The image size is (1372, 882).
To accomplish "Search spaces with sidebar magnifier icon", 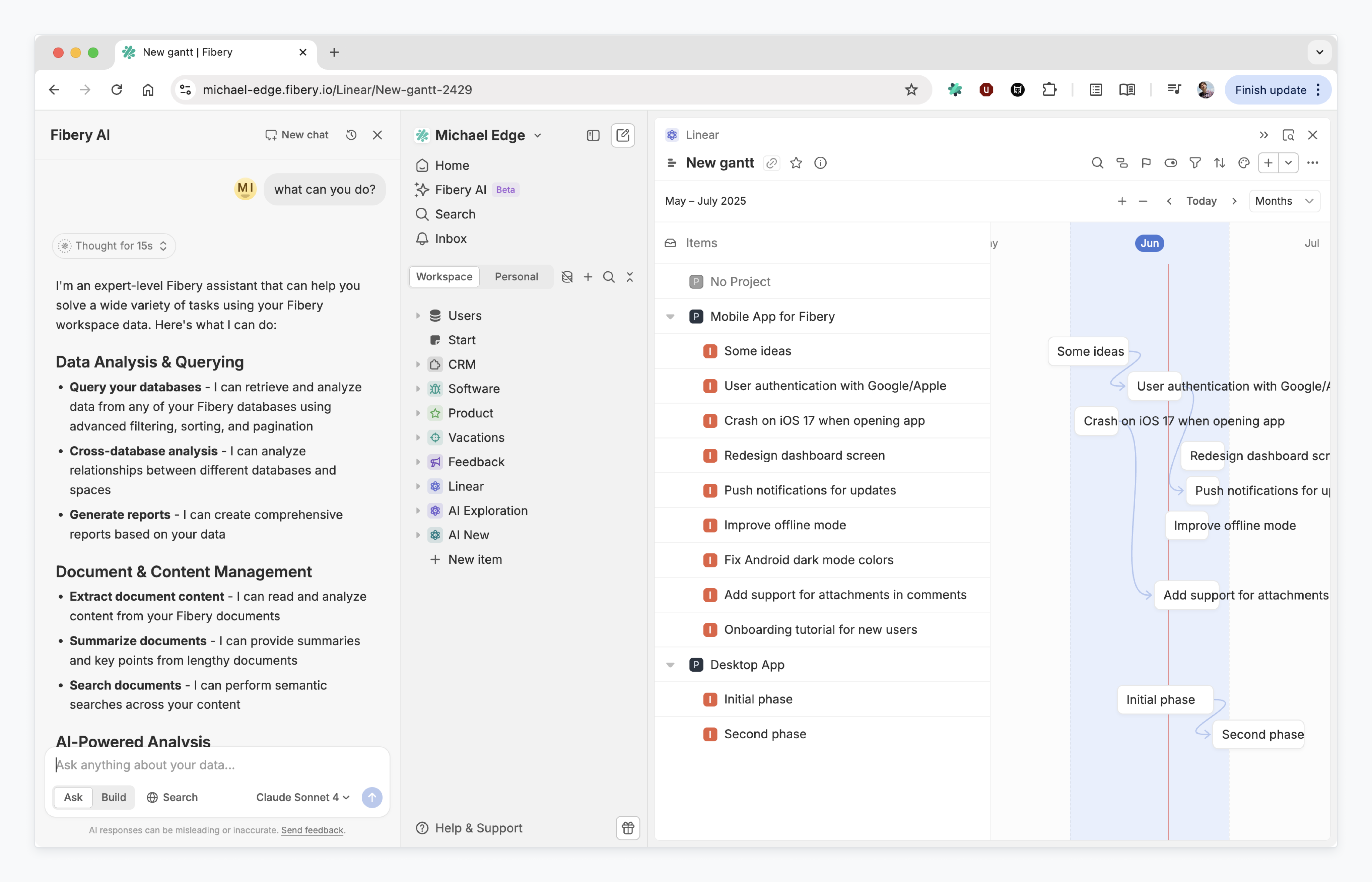I will pos(609,277).
